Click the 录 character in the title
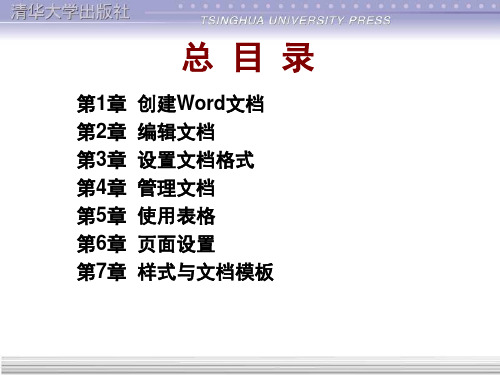This screenshot has height=375, width=500. point(298,58)
